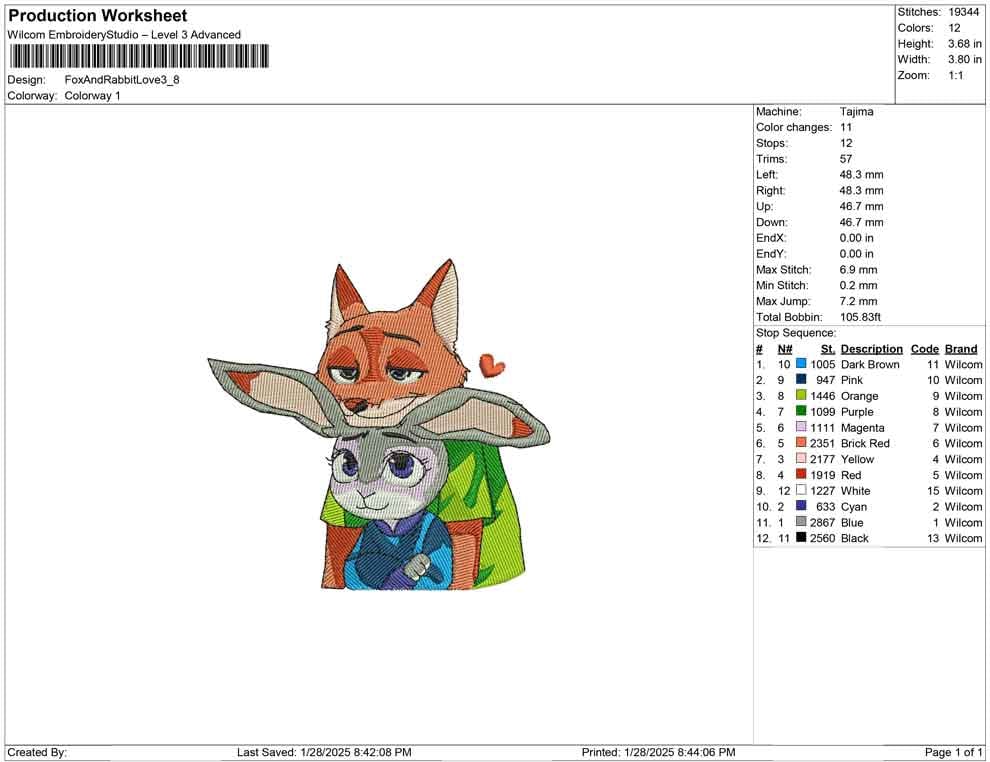Click the Code column header

(x=924, y=349)
